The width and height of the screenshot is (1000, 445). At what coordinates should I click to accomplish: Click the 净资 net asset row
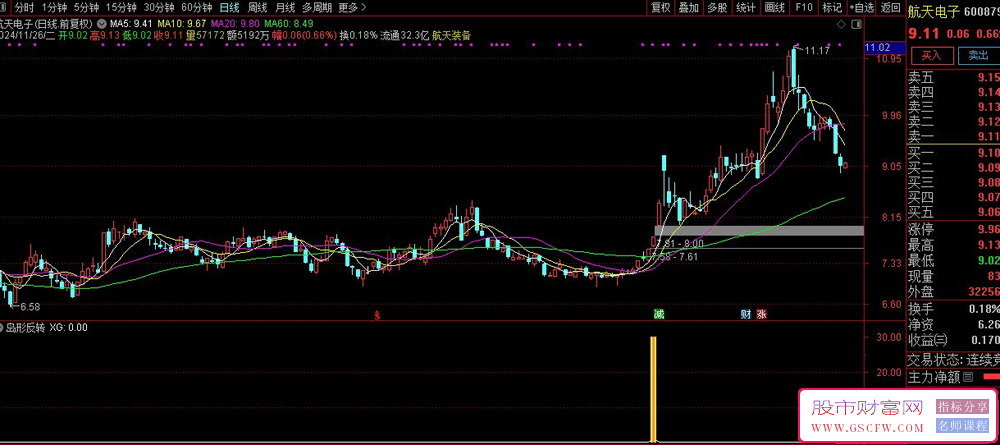click(x=953, y=325)
